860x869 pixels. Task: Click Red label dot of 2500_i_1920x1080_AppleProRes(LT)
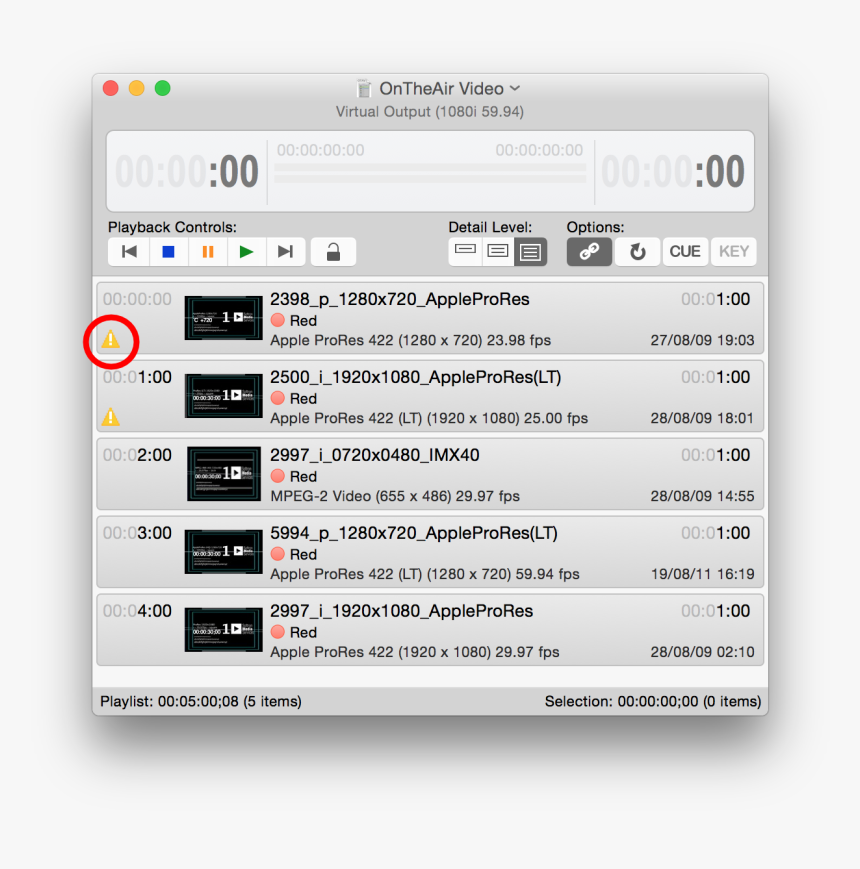[278, 398]
